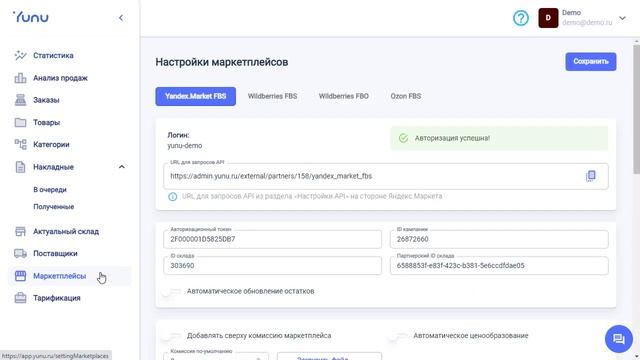Click the Актуальный склад icon
Image resolution: width=640 pixels, height=360 pixels.
click(x=20, y=231)
